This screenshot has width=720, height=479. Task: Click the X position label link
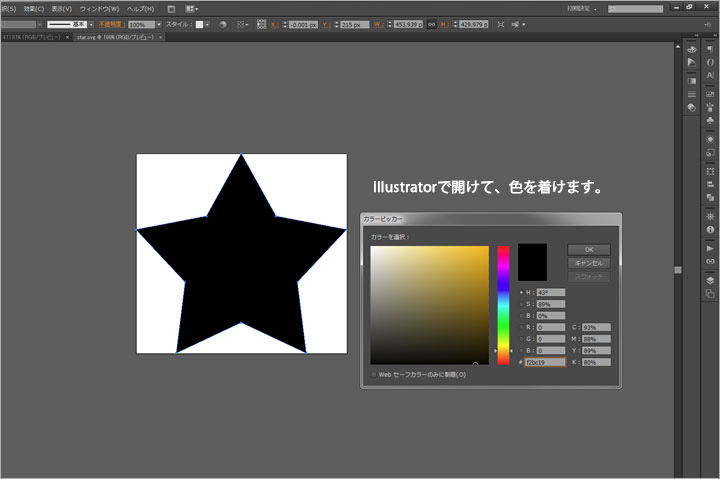(274, 24)
